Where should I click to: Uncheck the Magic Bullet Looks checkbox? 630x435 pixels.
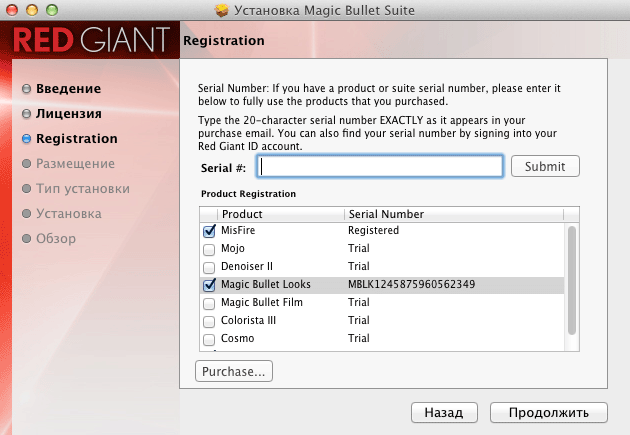pos(209,285)
